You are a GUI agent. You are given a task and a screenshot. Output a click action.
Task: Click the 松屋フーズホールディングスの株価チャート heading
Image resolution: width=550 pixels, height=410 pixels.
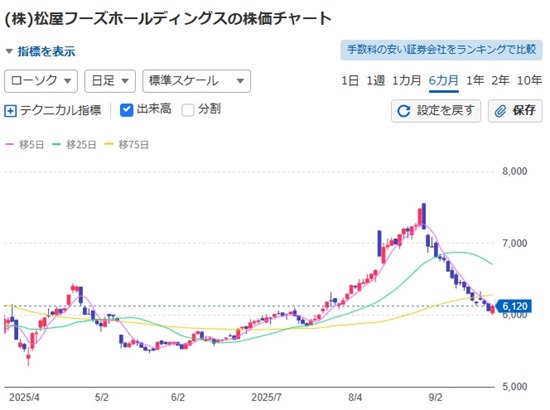click(x=168, y=19)
